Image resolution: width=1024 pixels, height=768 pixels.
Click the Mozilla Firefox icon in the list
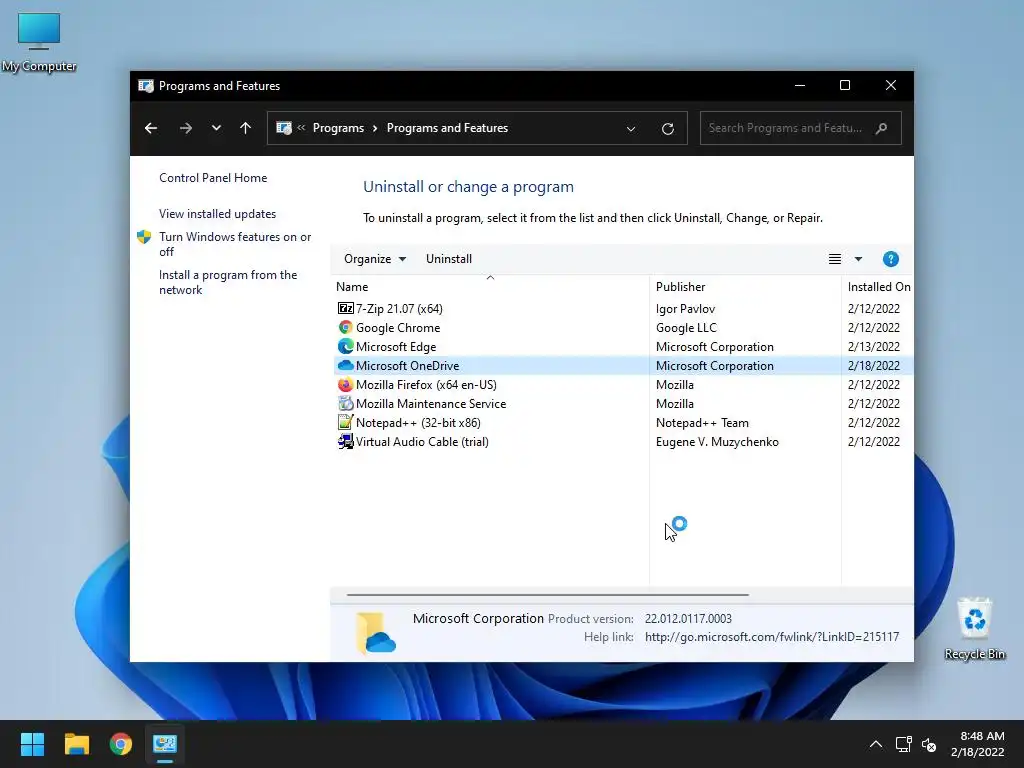coord(345,384)
